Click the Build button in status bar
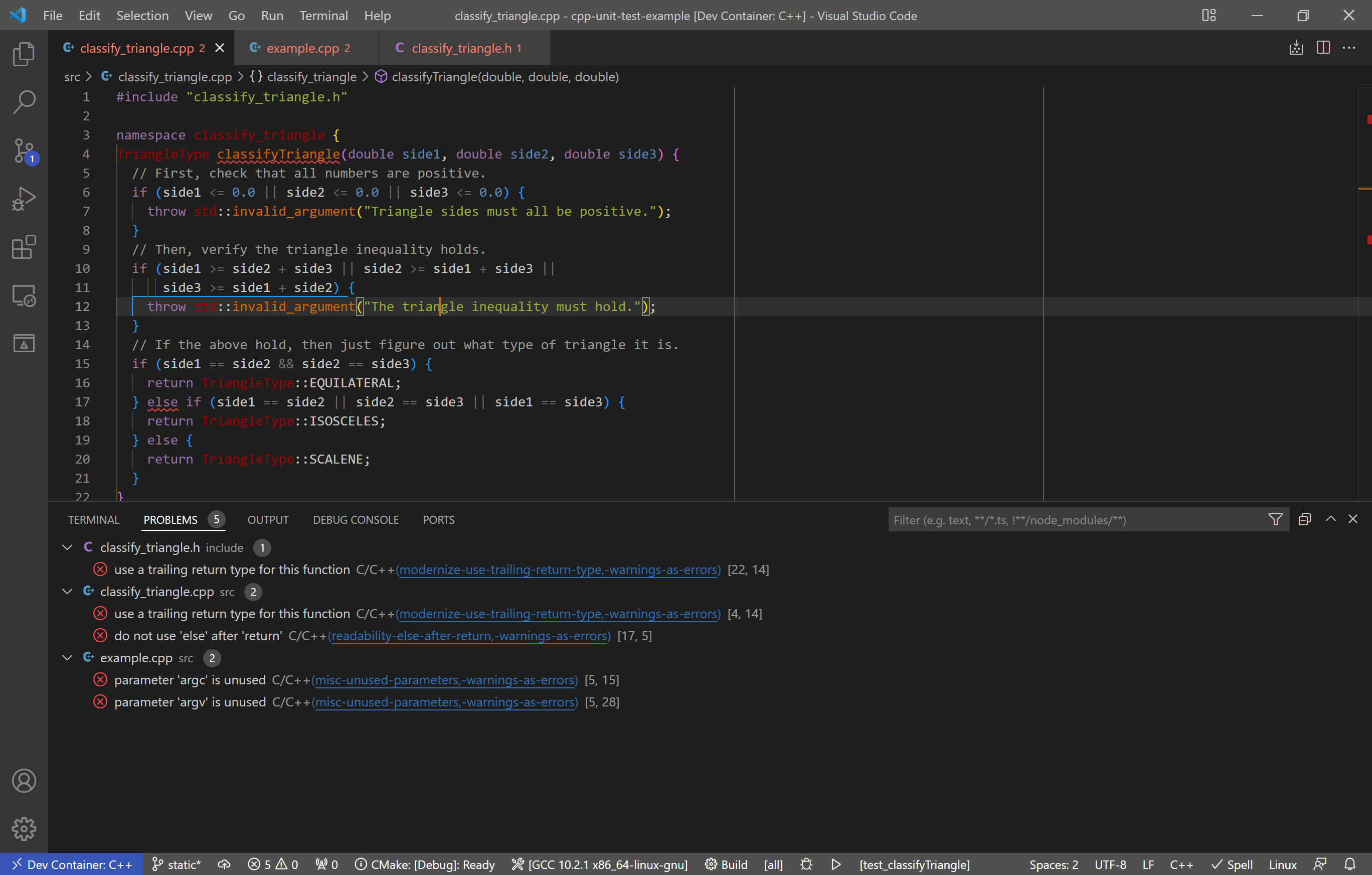The height and width of the screenshot is (875, 1372). [726, 864]
